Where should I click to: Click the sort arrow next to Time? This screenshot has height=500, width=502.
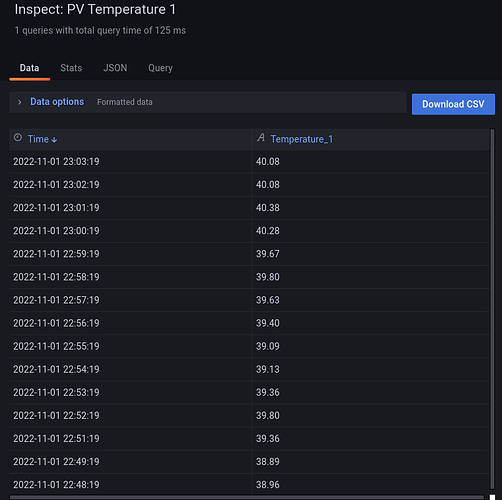point(54,140)
